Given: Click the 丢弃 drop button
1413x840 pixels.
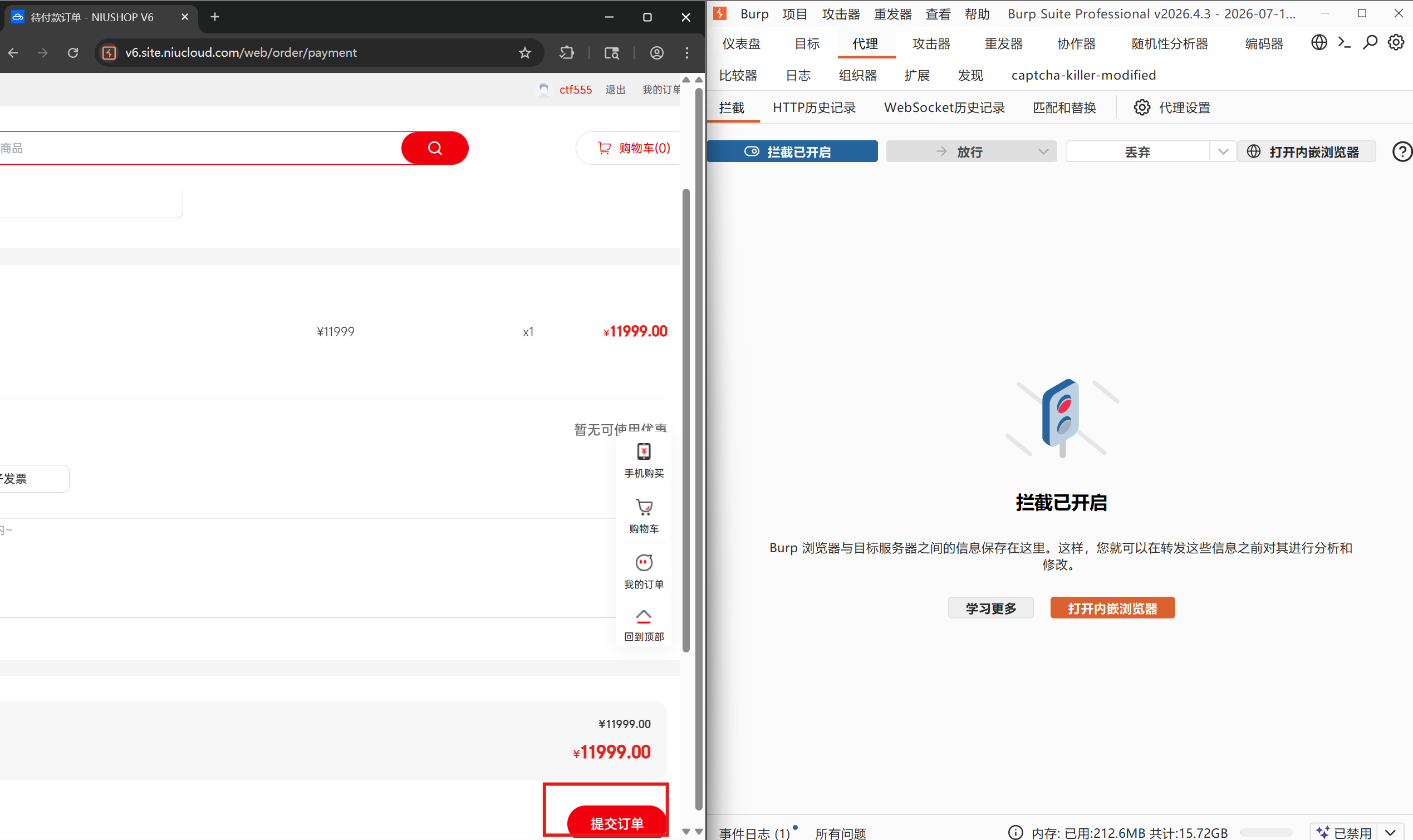Looking at the screenshot, I should [x=1137, y=152].
